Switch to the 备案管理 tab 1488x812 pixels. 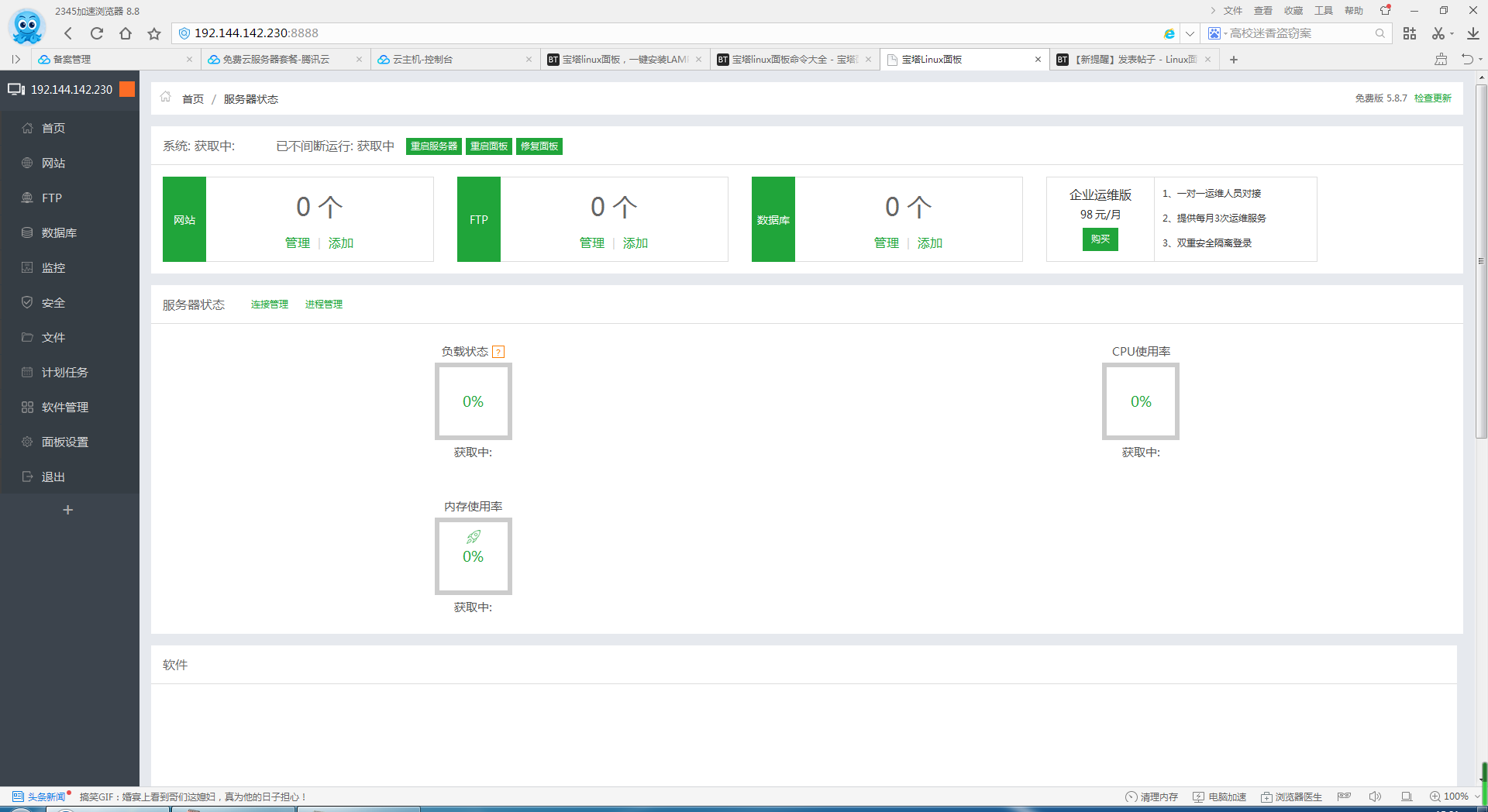(115, 60)
